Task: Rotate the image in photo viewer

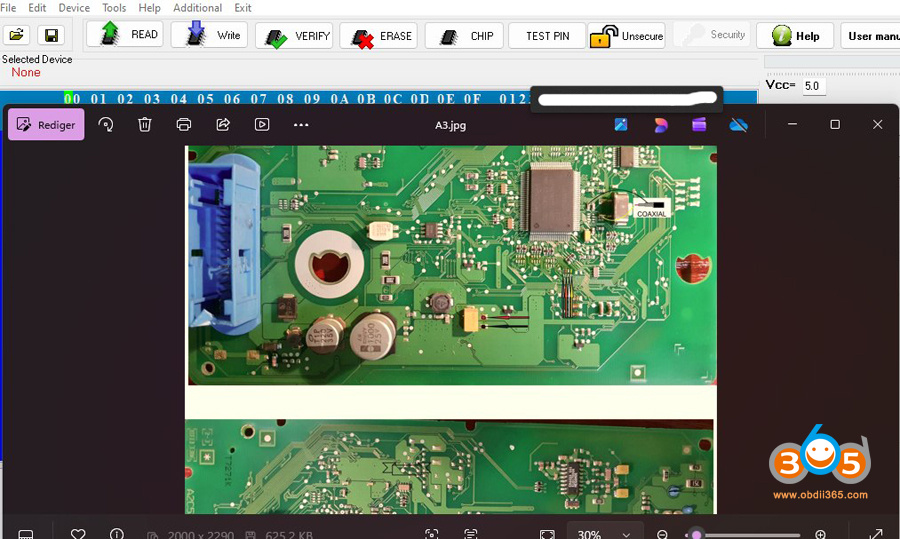Action: coord(106,125)
